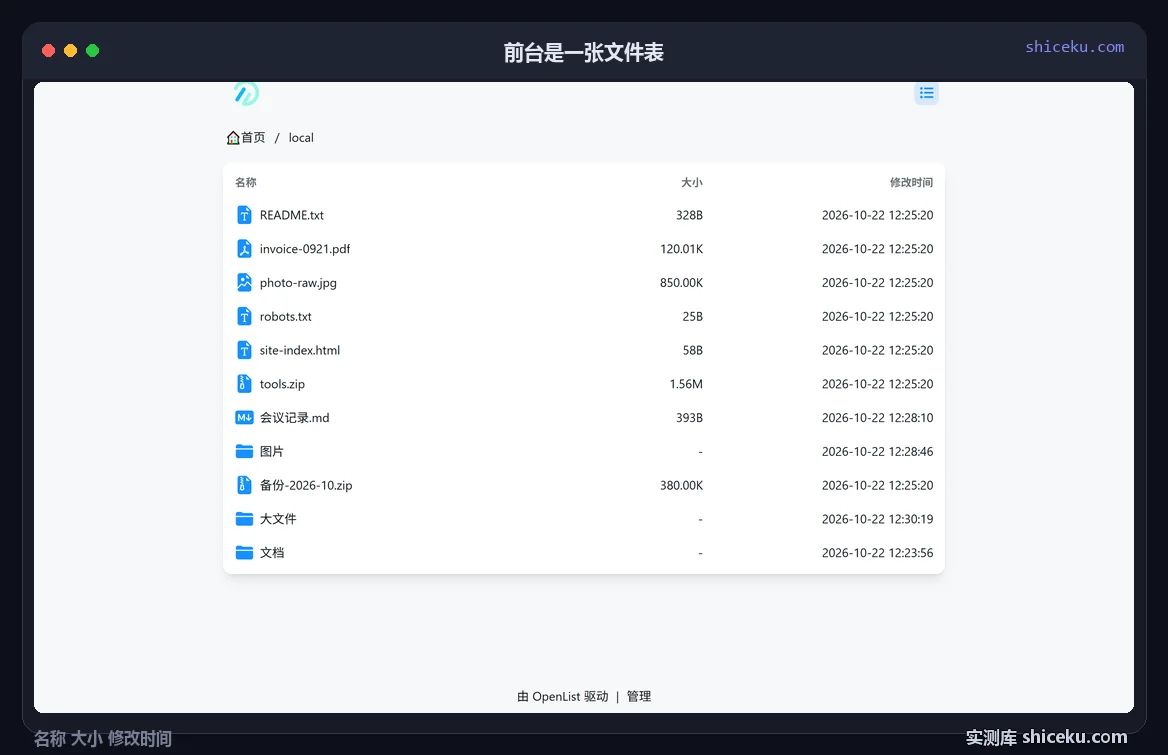Click the 25B size value
The height and width of the screenshot is (755, 1168).
tap(693, 316)
